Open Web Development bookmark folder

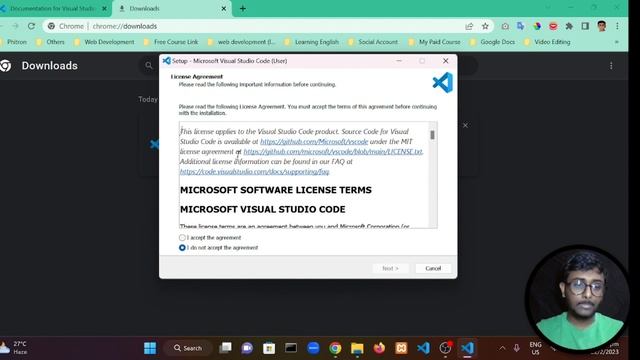(104, 42)
